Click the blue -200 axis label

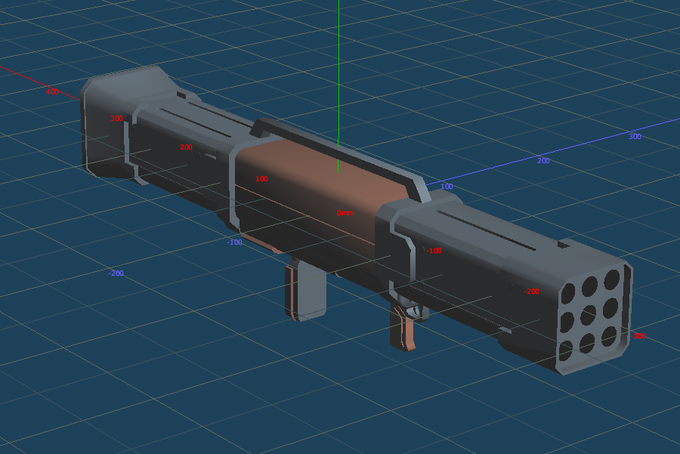(116, 273)
